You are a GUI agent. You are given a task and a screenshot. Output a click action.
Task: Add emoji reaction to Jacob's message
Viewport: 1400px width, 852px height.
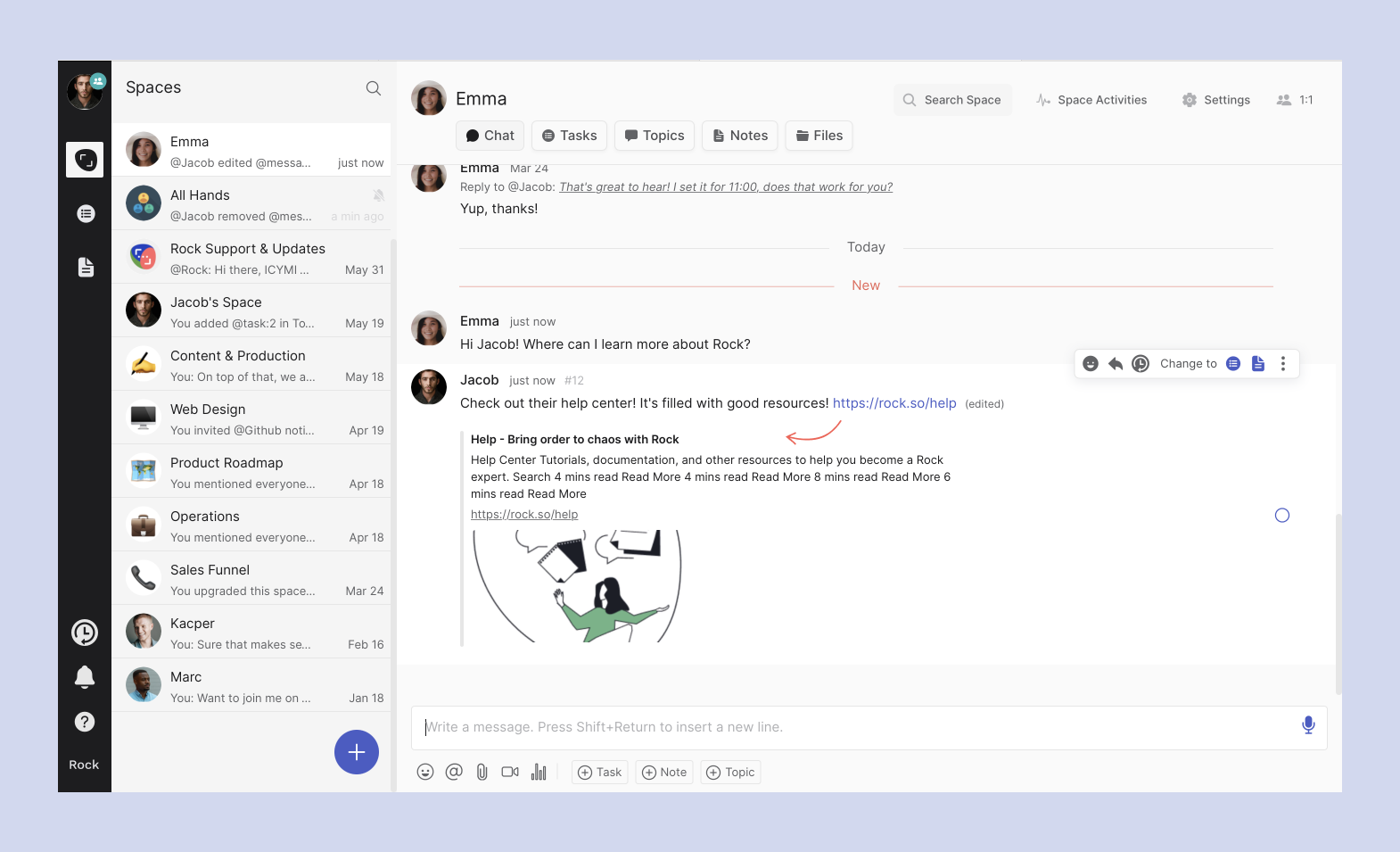tap(1090, 364)
